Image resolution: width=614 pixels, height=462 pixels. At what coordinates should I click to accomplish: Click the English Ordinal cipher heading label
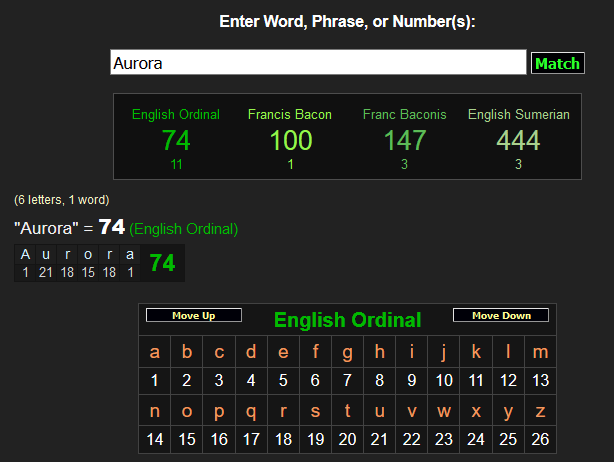176,114
